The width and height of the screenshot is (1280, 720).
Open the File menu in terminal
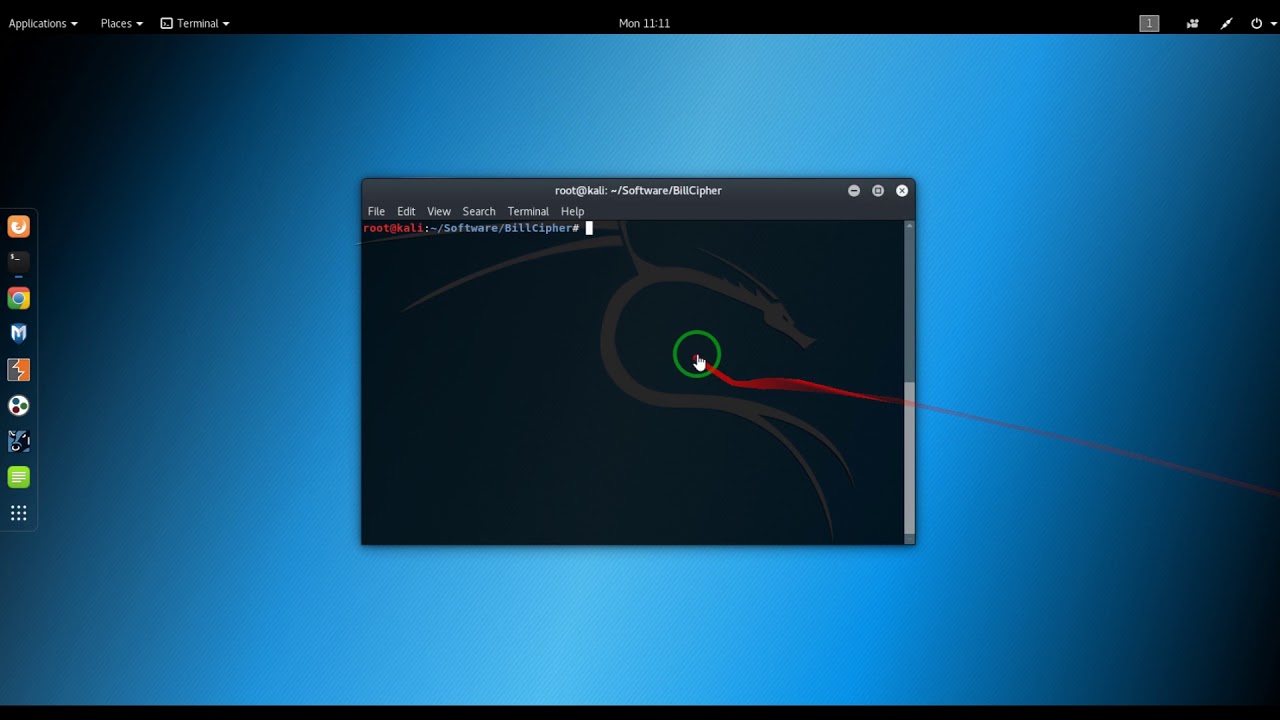point(376,211)
